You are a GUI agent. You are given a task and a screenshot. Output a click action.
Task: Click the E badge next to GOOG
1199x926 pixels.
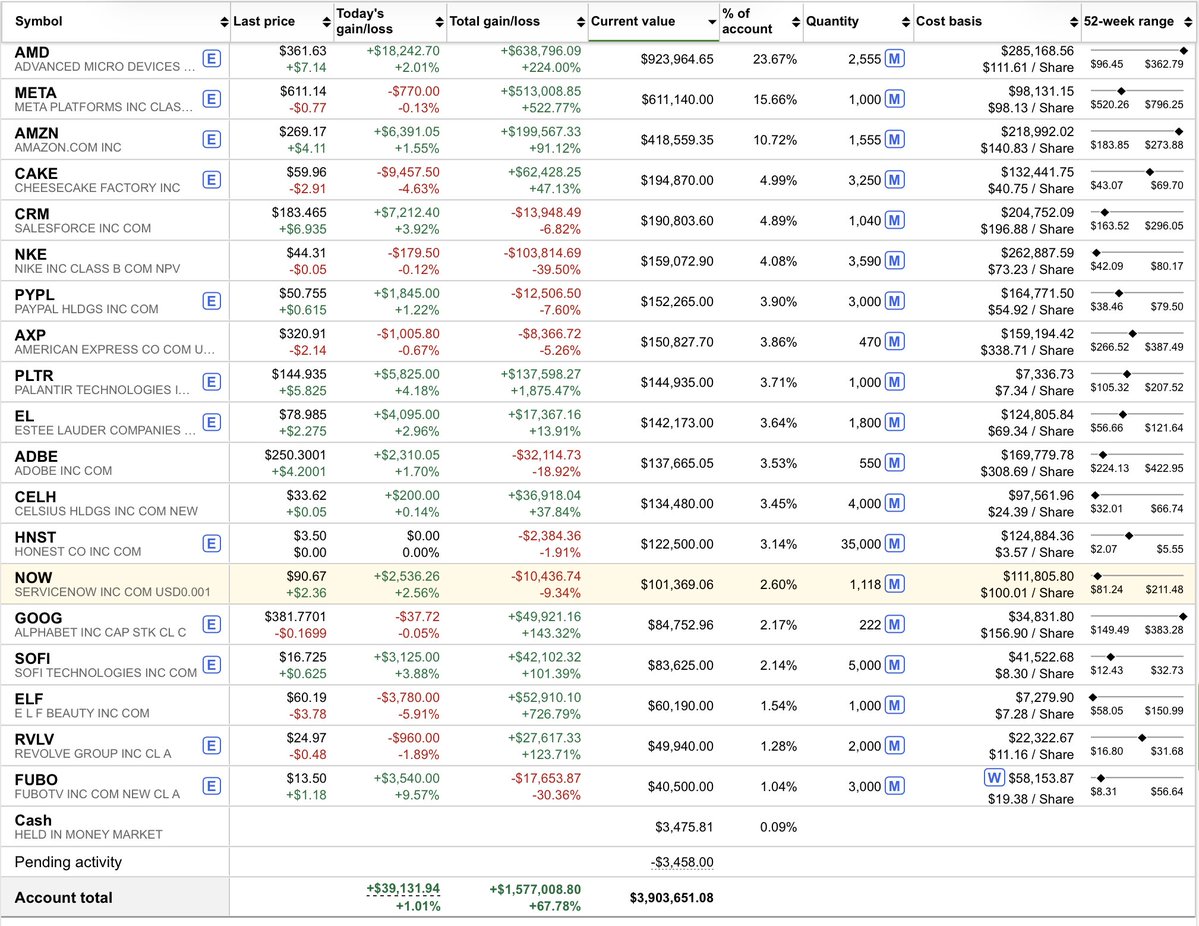coord(212,625)
